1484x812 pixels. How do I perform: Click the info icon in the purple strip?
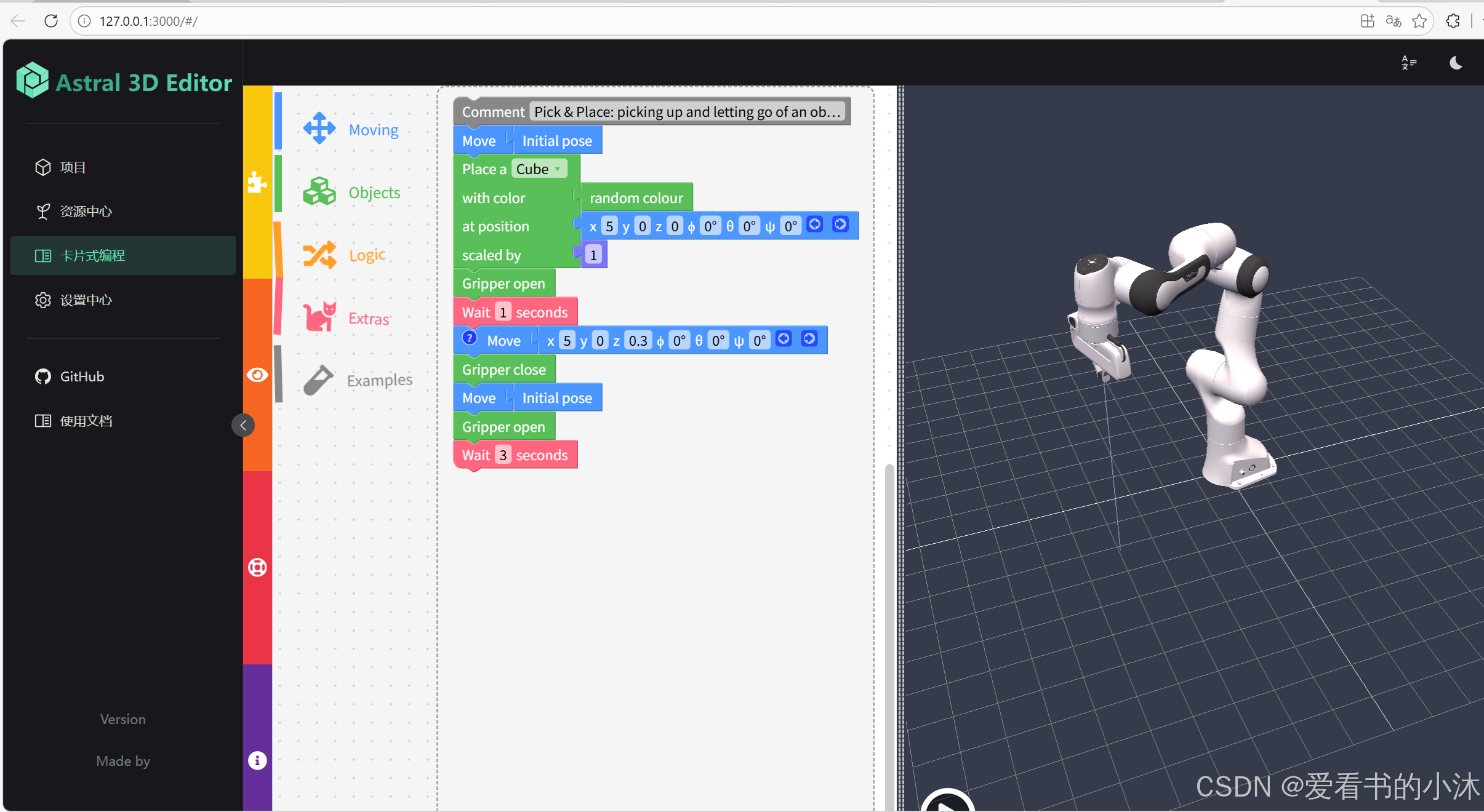coord(257,760)
